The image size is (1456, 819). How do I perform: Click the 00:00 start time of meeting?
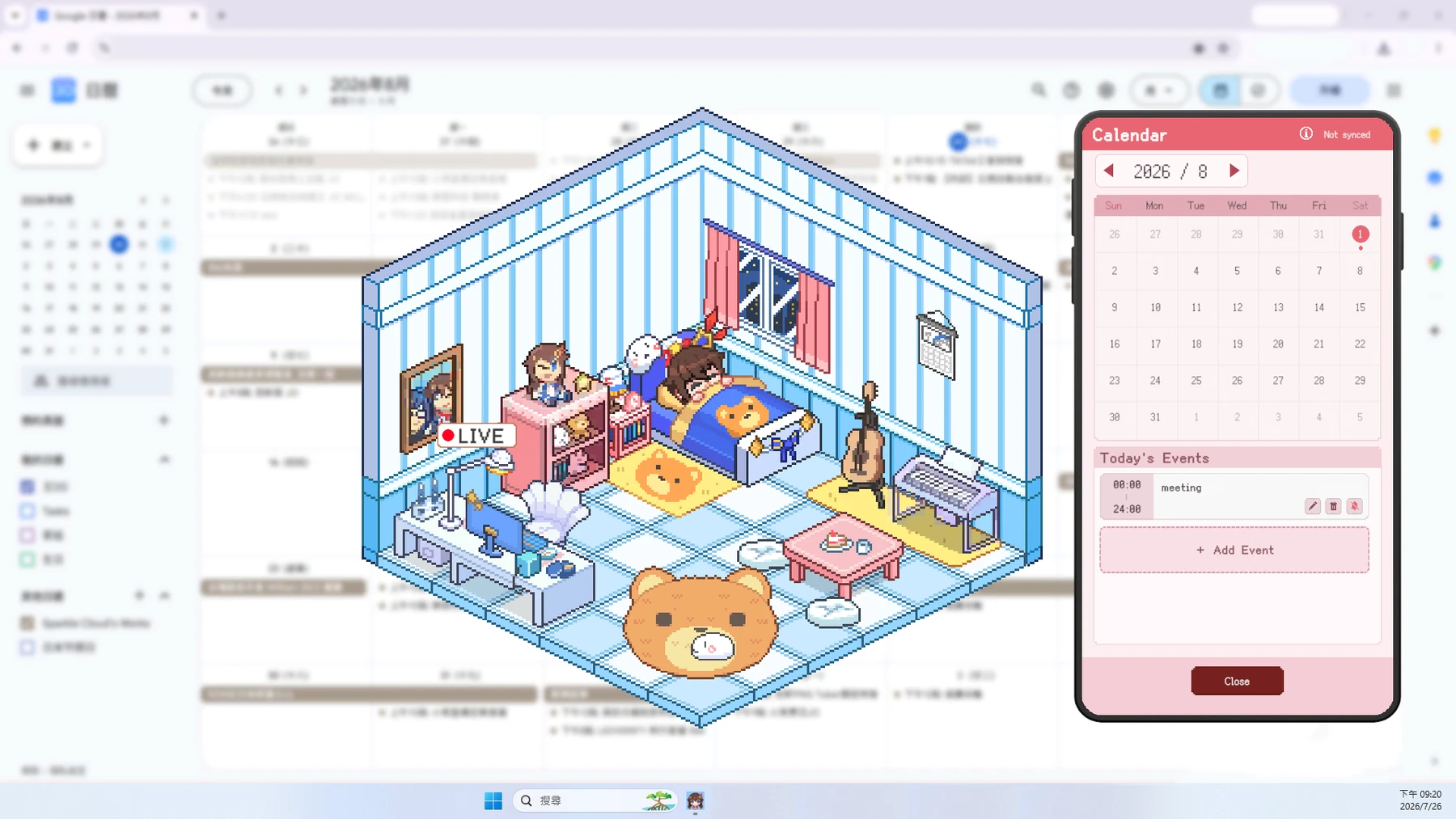coord(1127,484)
